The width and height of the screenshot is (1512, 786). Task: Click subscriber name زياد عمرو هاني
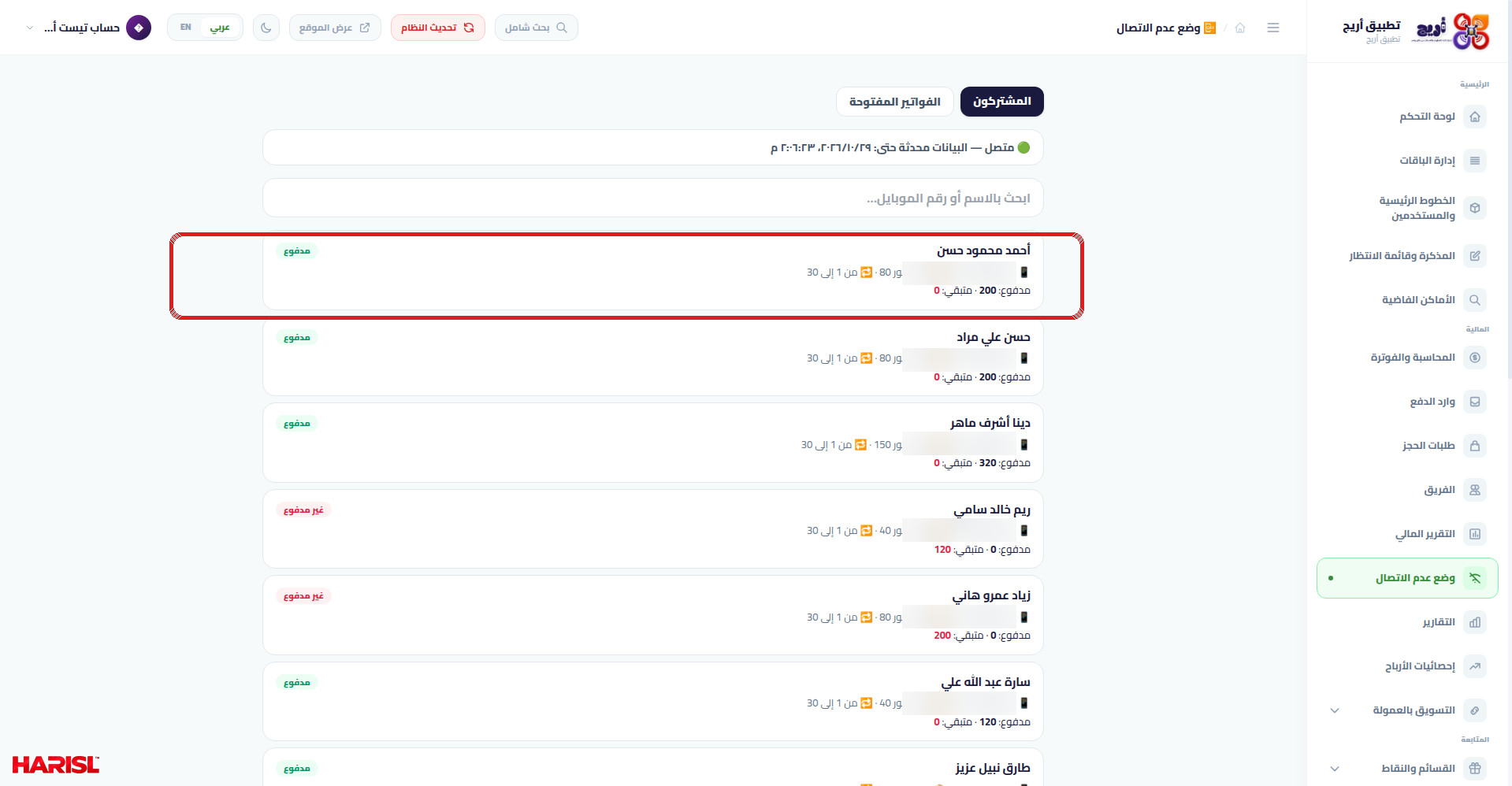(991, 595)
